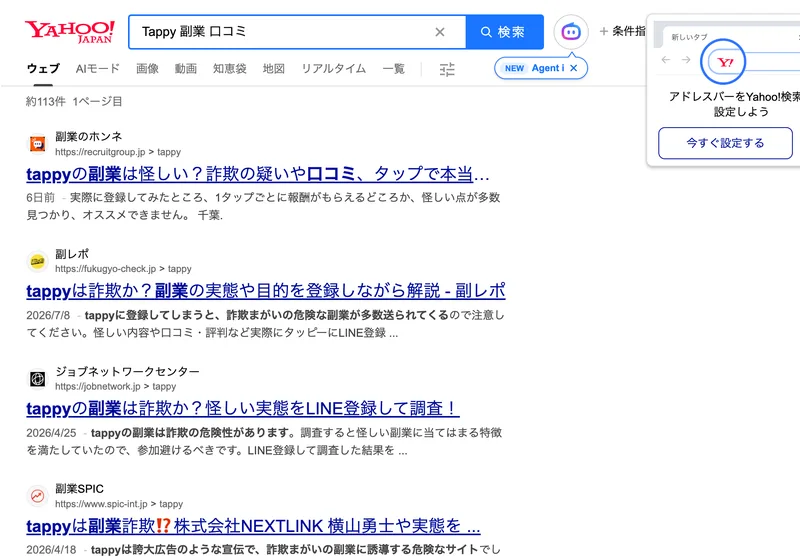Click the アドレスバーをYahoo!検索に設定しよう text
This screenshot has height=560, width=800.
(x=735, y=104)
